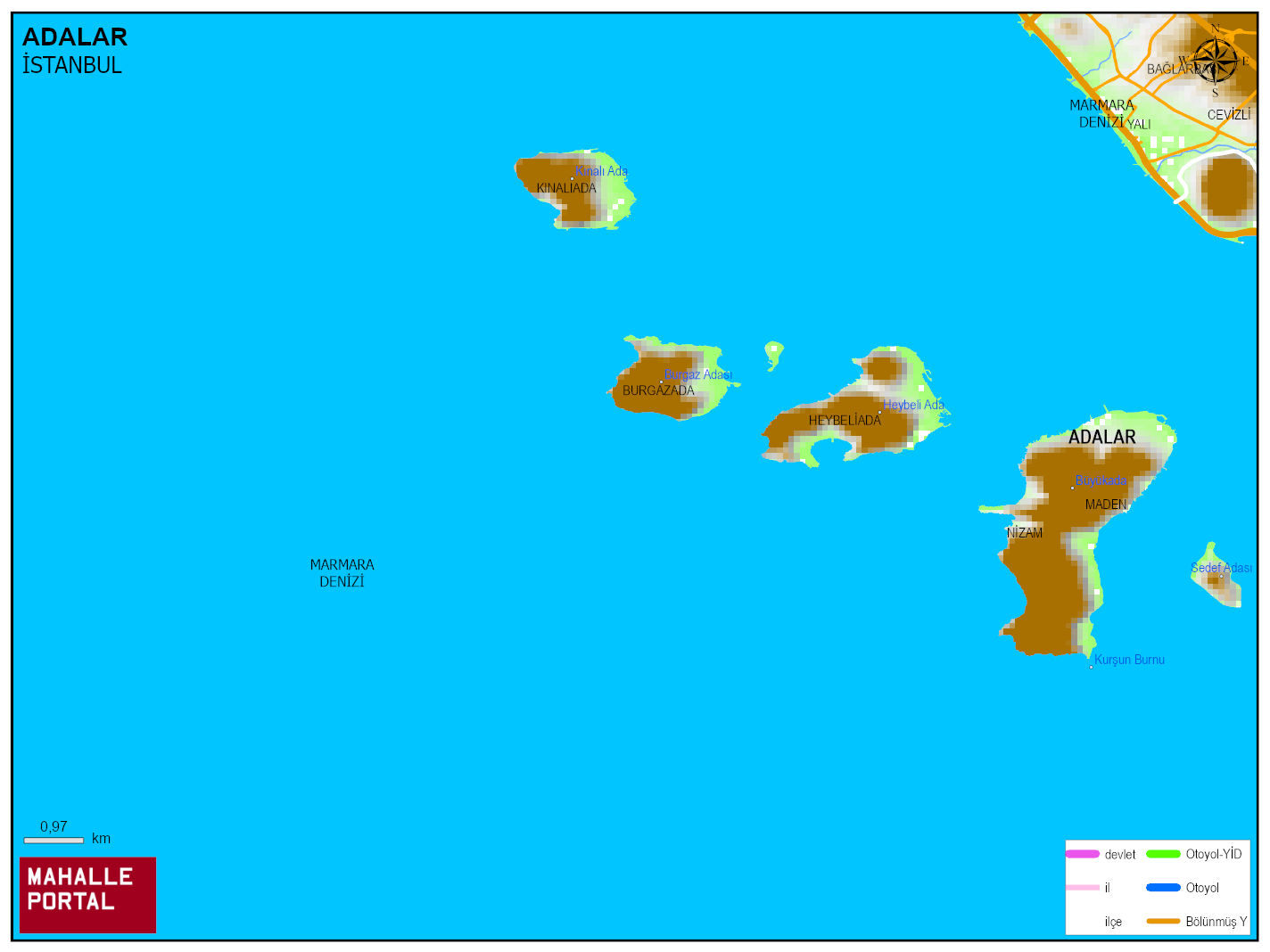This screenshot has height=952, width=1270.
Task: Click the light pink il legend swatch
Action: click(x=1083, y=888)
